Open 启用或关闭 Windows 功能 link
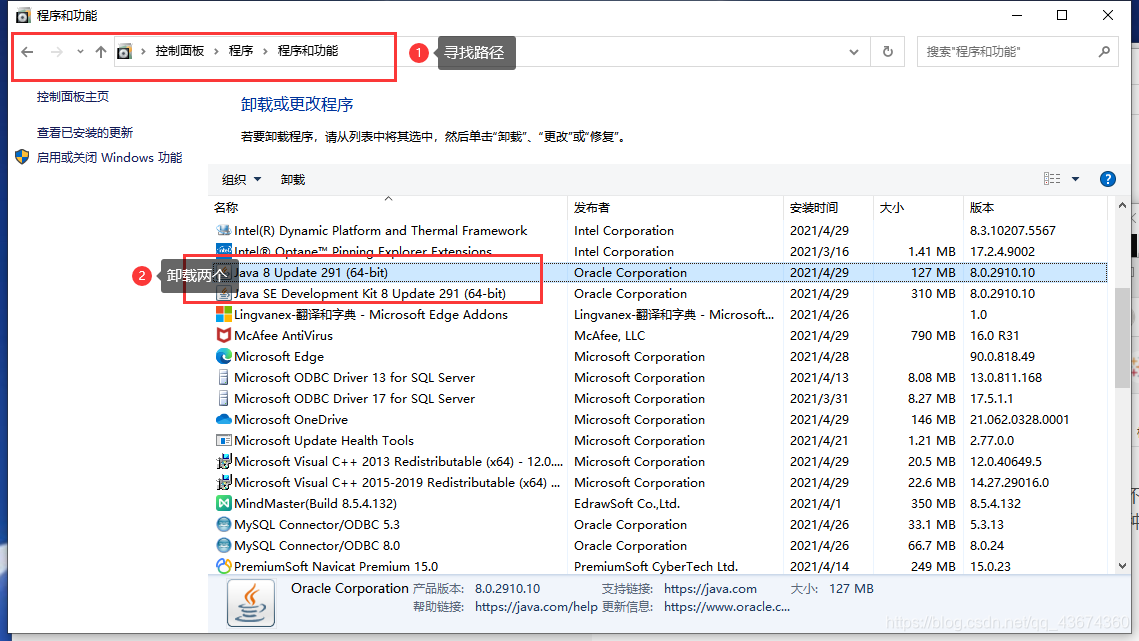Screen dimensions: 1139x641 110,158
